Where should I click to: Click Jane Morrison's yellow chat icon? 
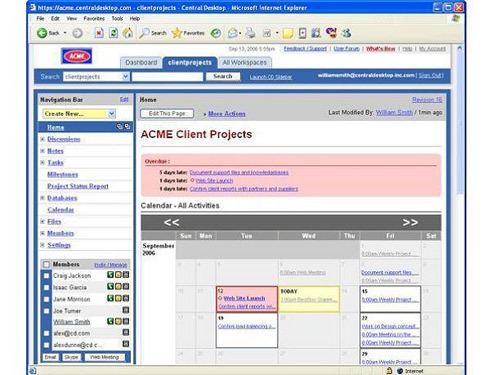(118, 298)
